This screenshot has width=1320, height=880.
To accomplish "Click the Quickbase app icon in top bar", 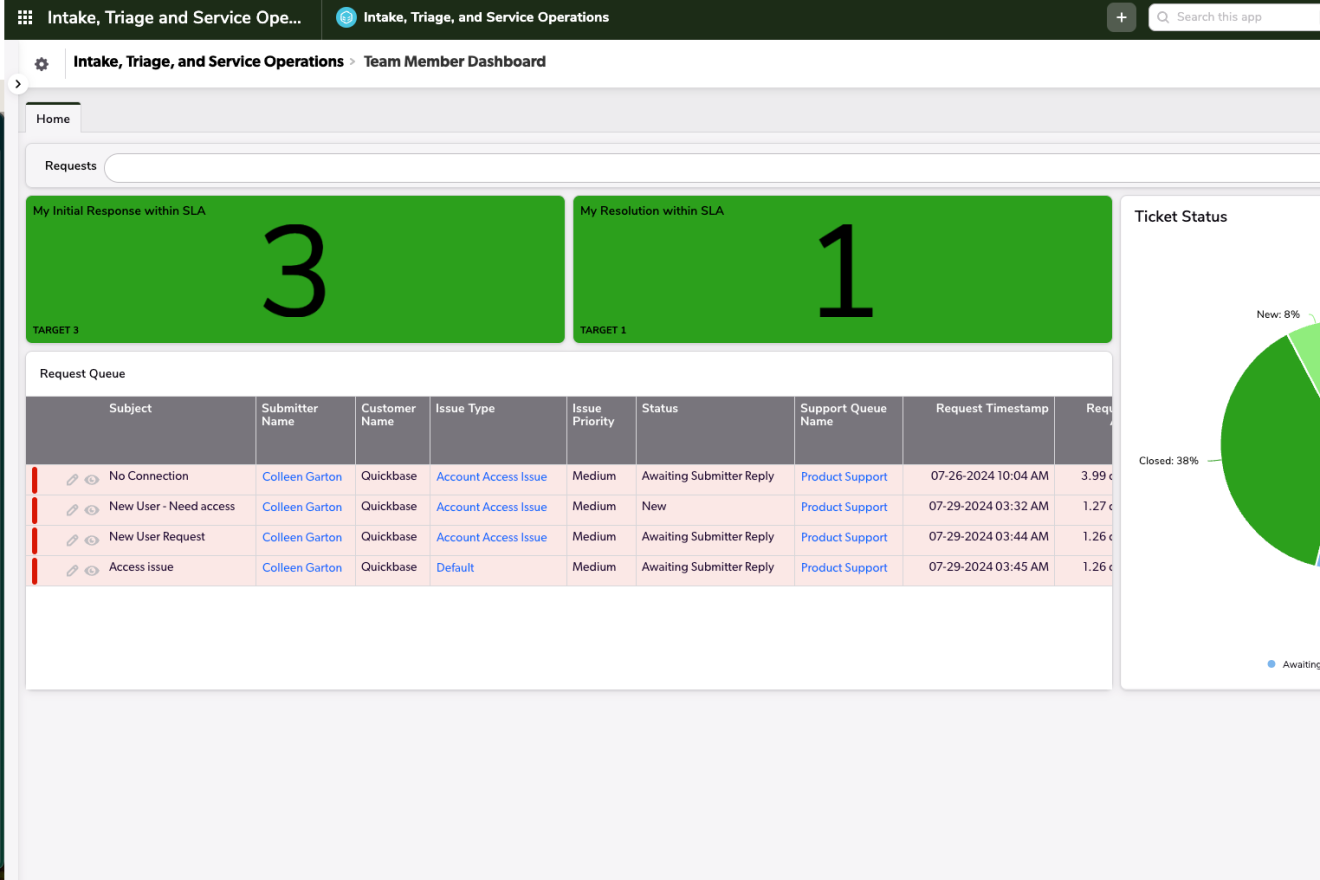I will (x=346, y=17).
